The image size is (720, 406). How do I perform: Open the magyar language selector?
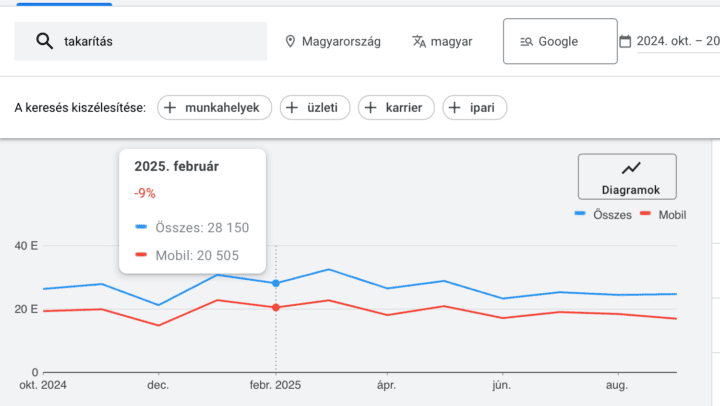pyautogui.click(x=442, y=41)
